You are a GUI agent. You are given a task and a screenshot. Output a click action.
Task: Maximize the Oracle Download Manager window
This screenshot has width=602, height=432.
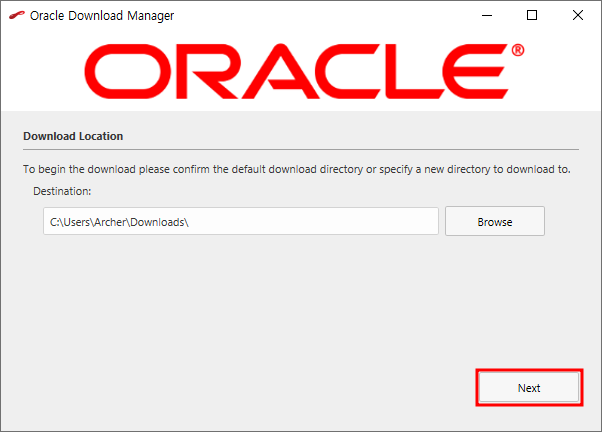pyautogui.click(x=532, y=15)
